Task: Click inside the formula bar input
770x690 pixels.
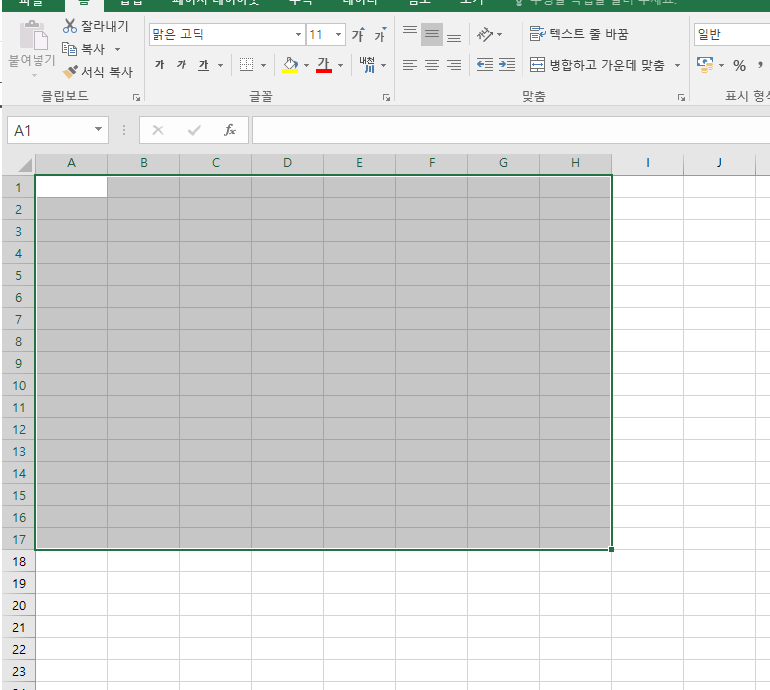Action: point(511,130)
